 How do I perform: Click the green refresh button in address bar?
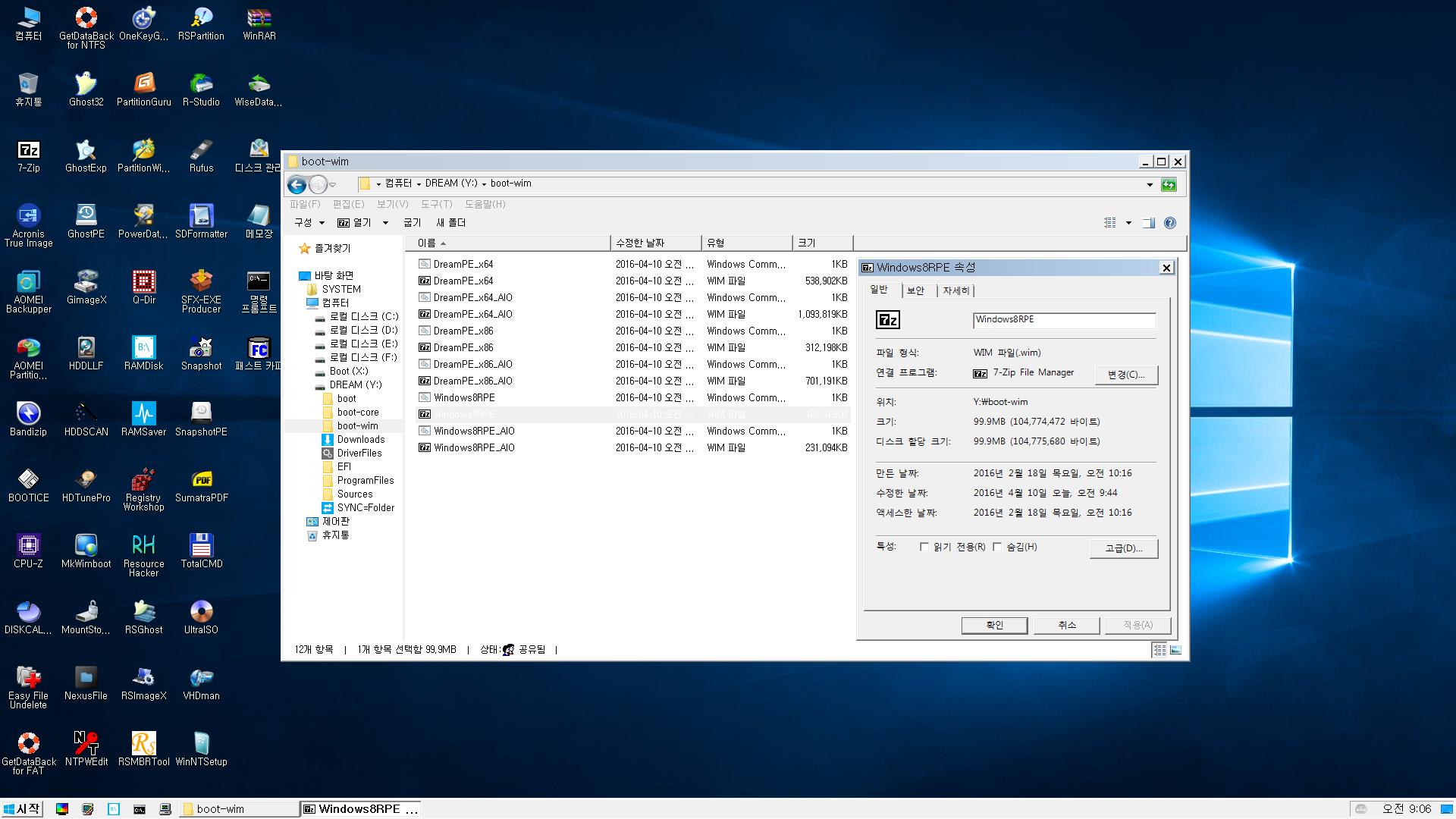(1169, 184)
